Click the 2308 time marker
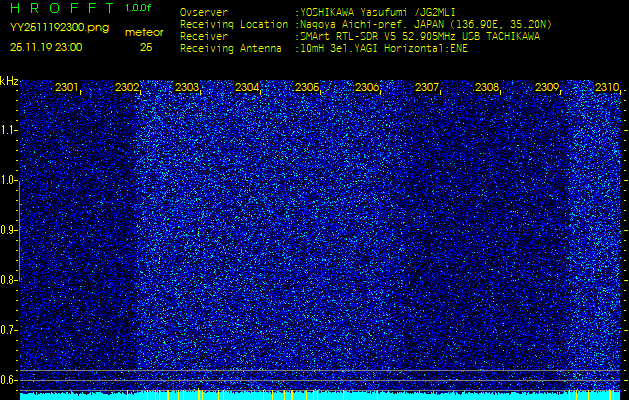The height and width of the screenshot is (400, 629). (x=487, y=87)
